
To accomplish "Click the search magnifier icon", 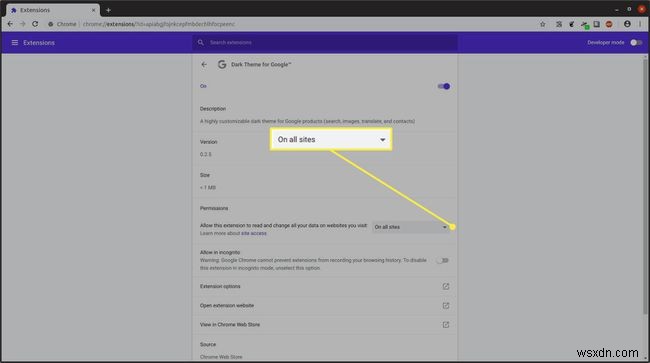I will click(201, 42).
